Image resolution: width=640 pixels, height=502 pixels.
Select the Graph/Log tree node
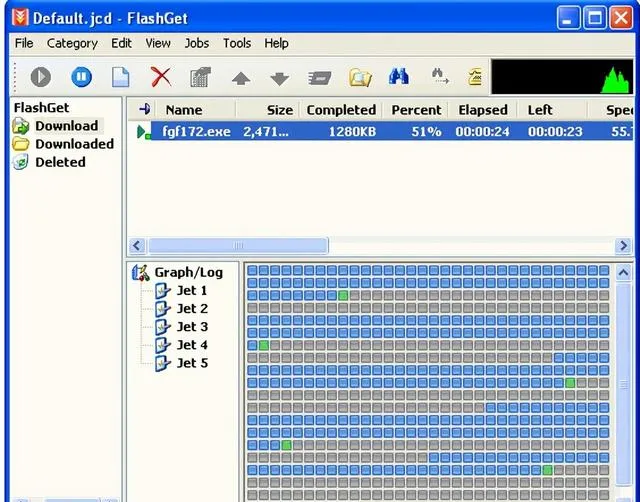click(x=189, y=272)
